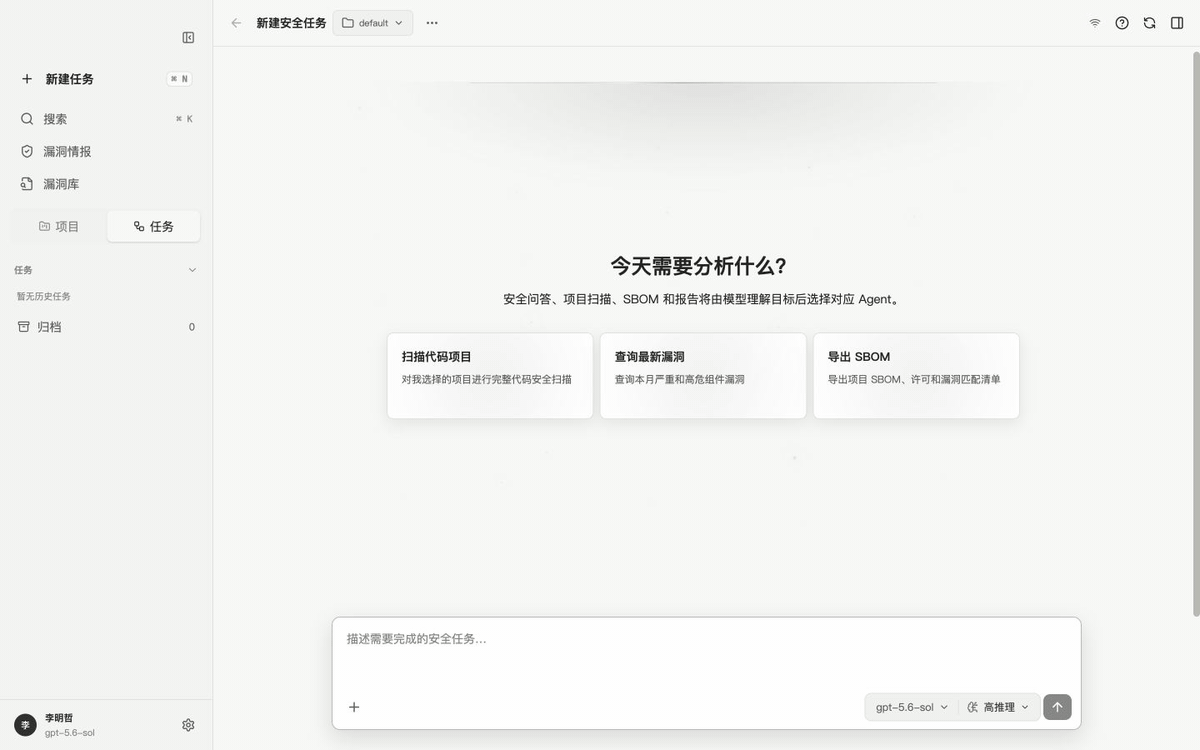Click the vertical scrollbar on right edge
1200x750 pixels.
1195,332
